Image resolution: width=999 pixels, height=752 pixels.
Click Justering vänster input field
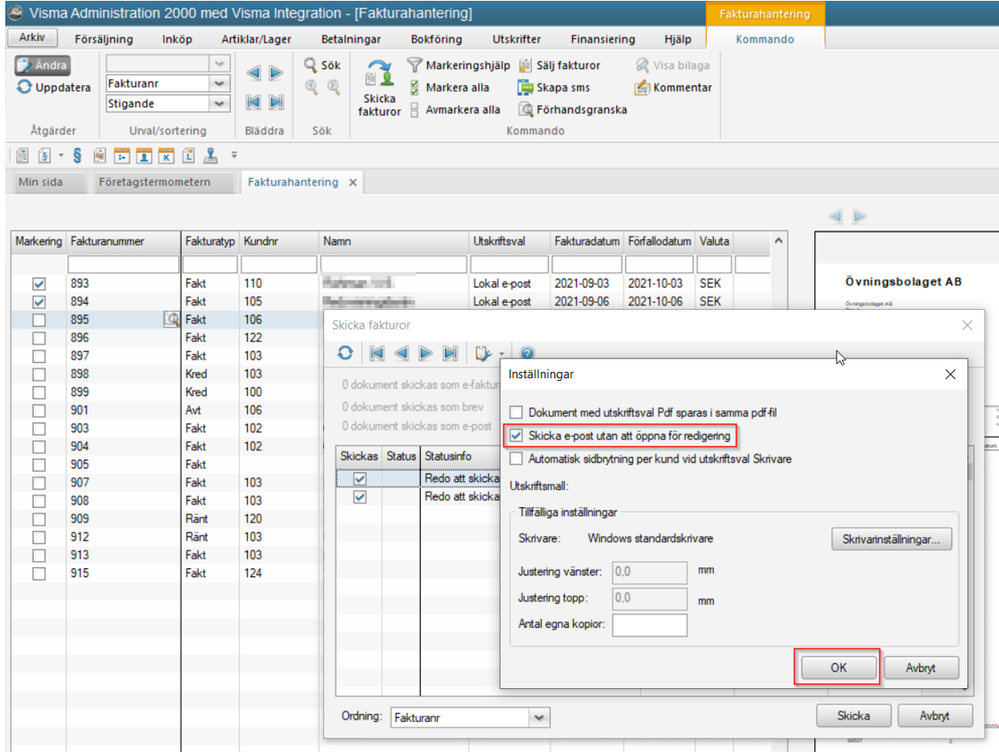[x=650, y=572]
